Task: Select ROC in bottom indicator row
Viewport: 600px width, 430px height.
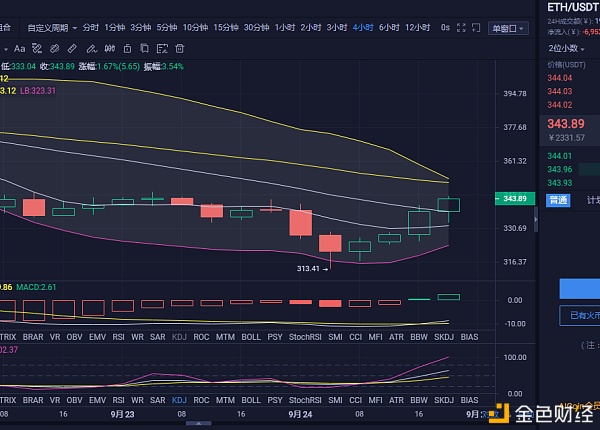Action: click(201, 400)
